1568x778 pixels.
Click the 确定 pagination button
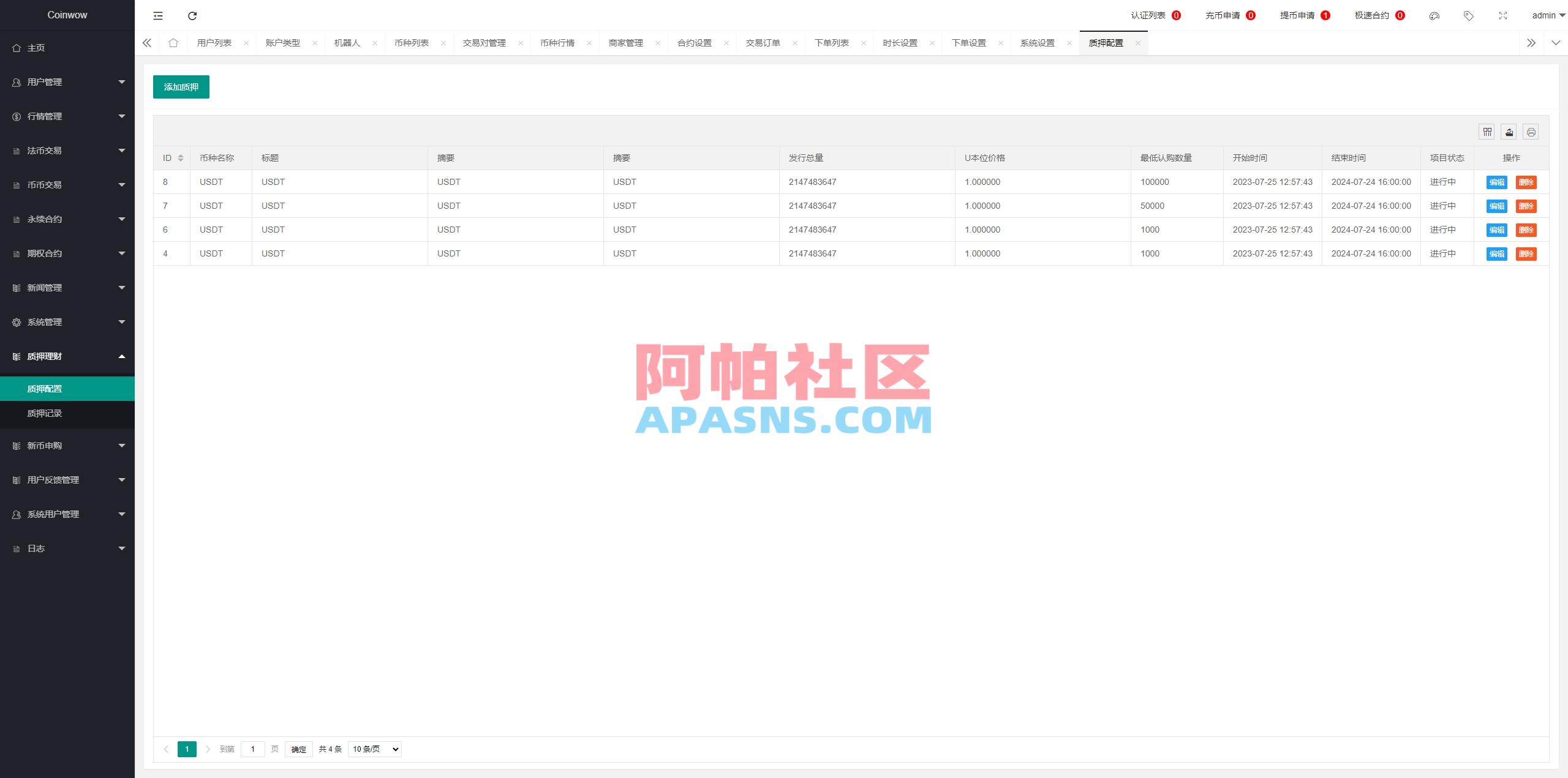pos(299,749)
